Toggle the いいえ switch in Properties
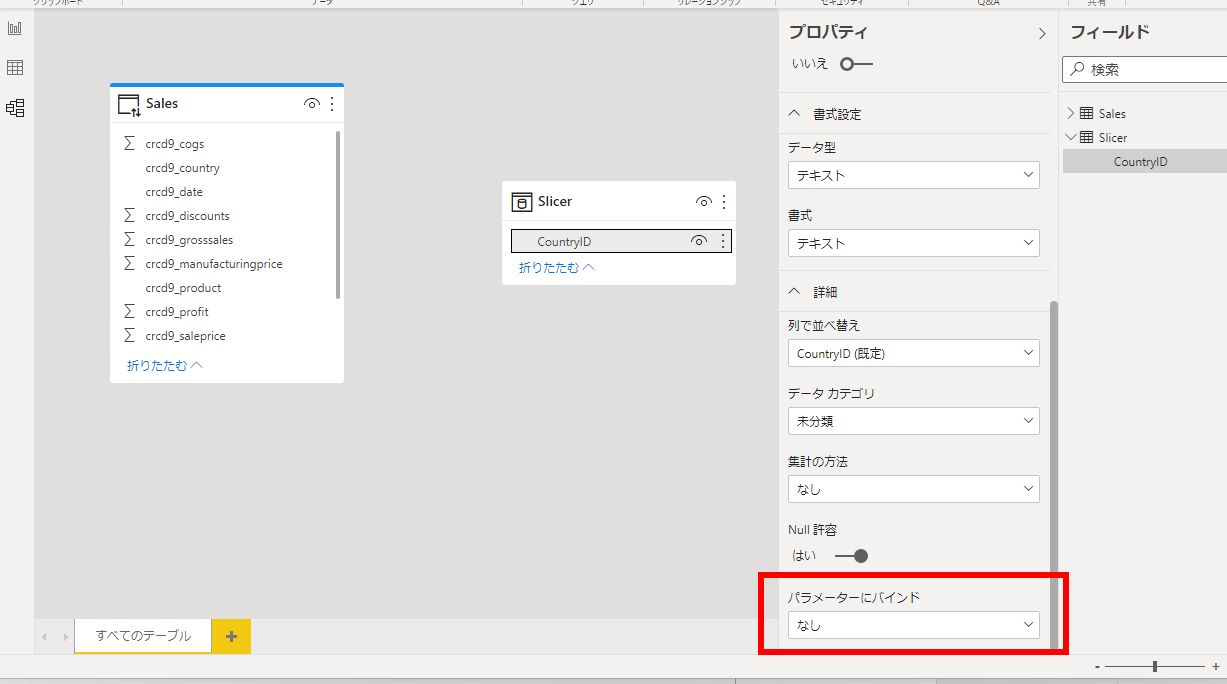1227x684 pixels. (x=856, y=64)
